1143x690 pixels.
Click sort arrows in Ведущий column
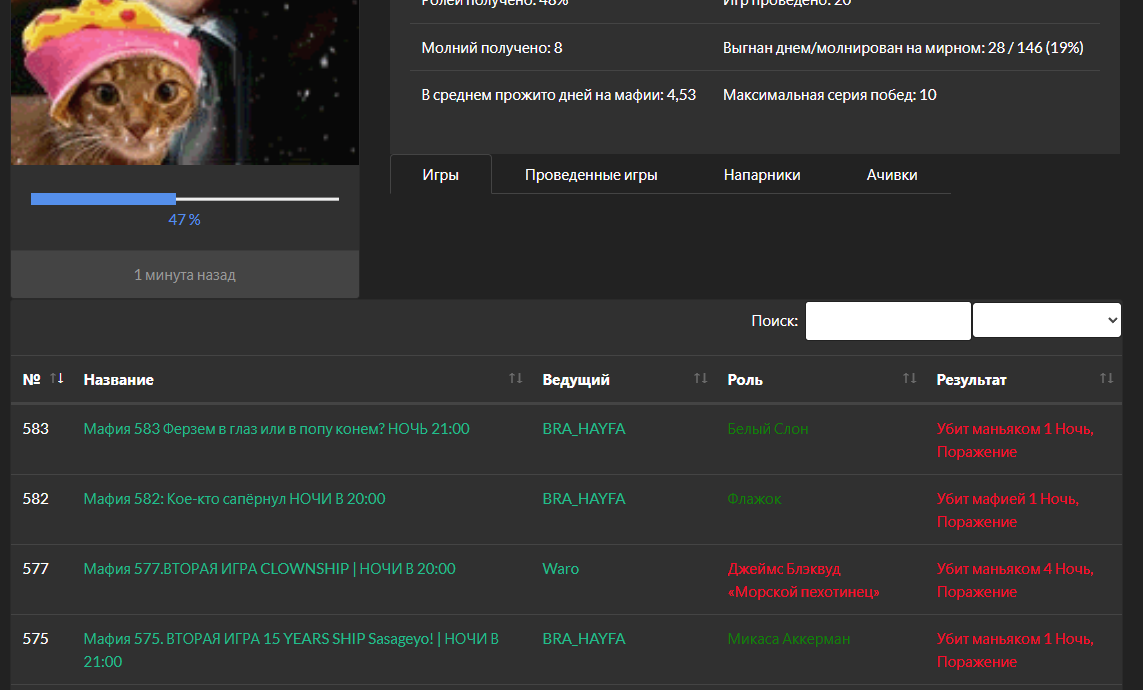point(700,378)
